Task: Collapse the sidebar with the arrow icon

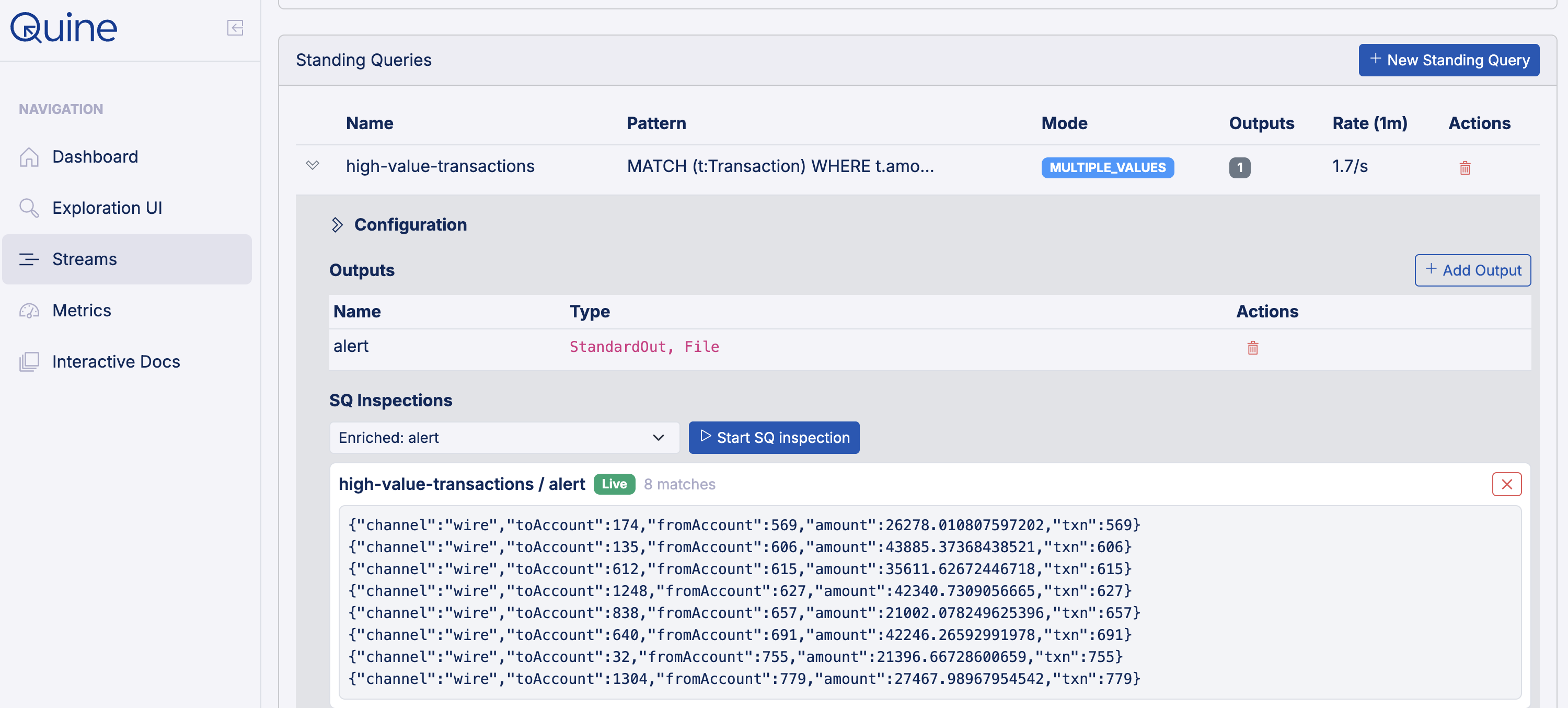Action: 235,28
